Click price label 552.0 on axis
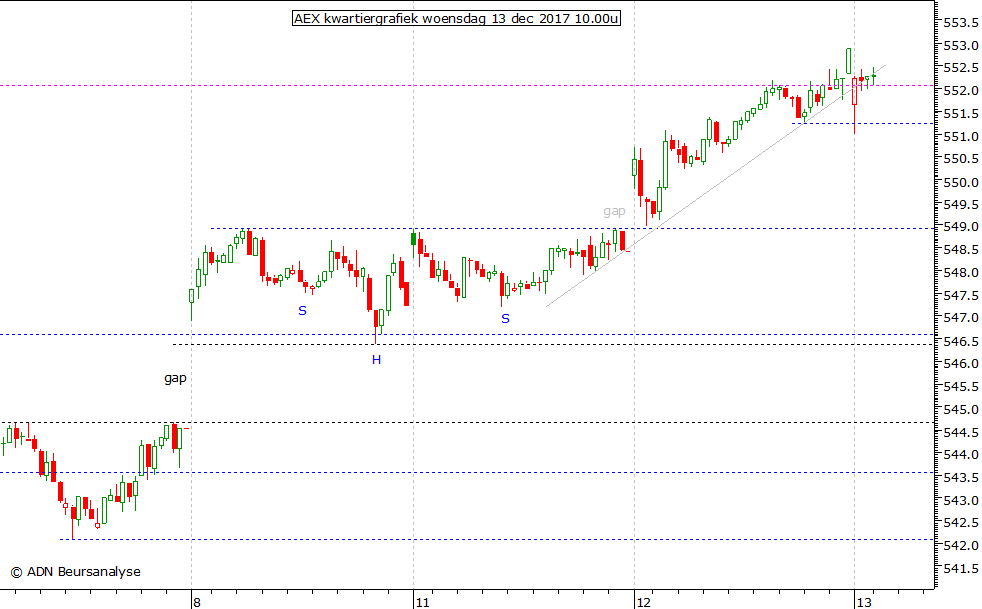Screen dimensions: 982x609 coord(961,91)
